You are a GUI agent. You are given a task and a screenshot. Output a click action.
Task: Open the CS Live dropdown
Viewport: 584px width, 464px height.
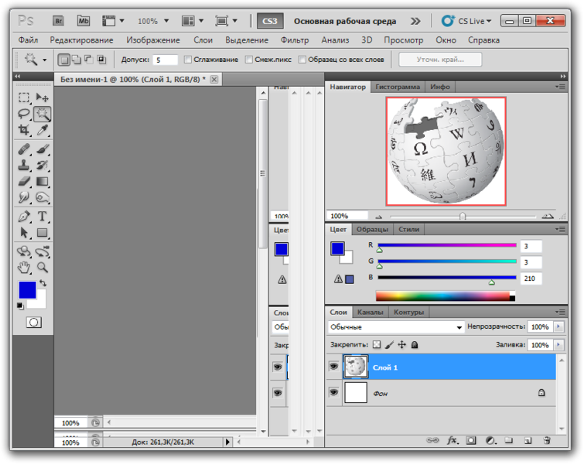(x=466, y=21)
